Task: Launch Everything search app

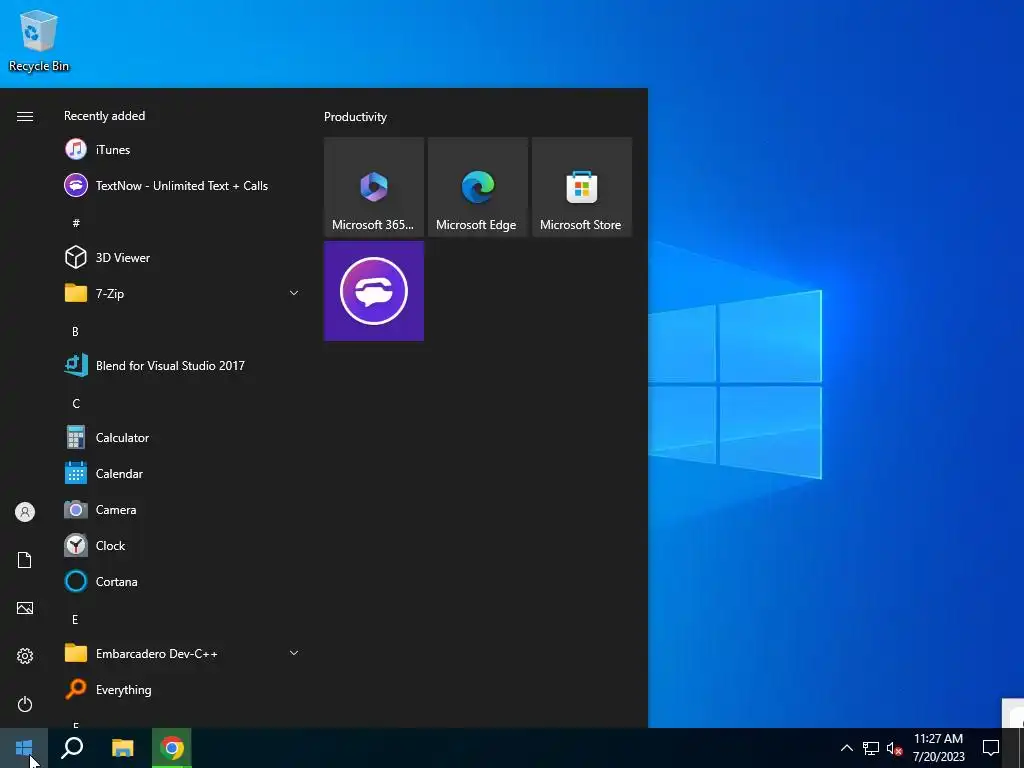Action: pos(182,690)
